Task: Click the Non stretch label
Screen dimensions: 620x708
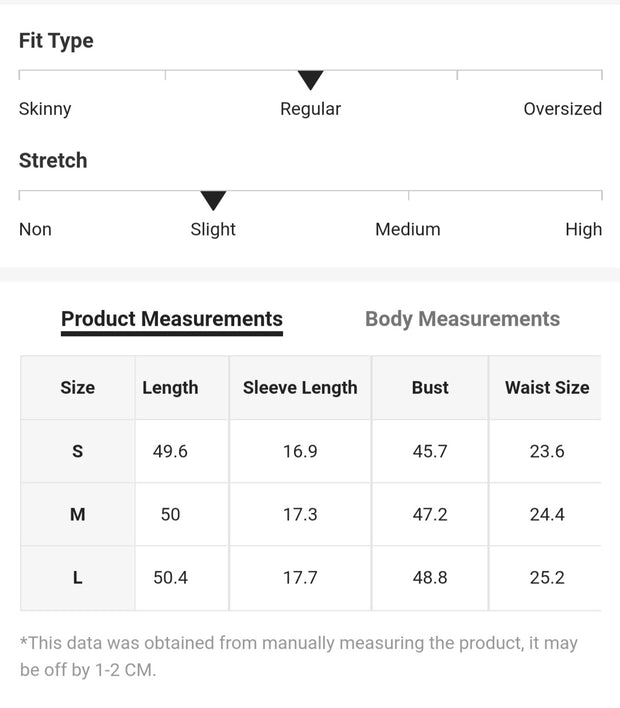Action: 35,229
